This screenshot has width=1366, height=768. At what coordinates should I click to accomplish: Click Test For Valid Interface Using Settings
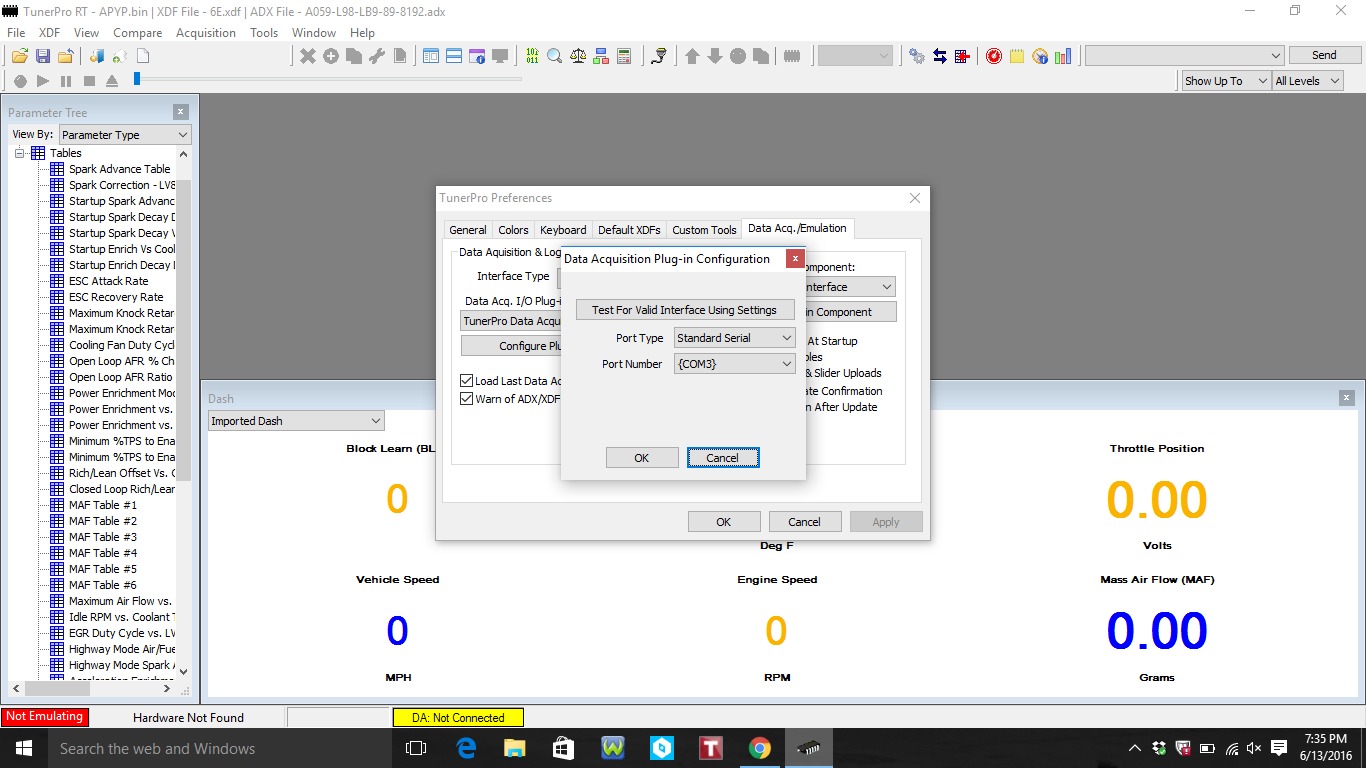click(684, 310)
